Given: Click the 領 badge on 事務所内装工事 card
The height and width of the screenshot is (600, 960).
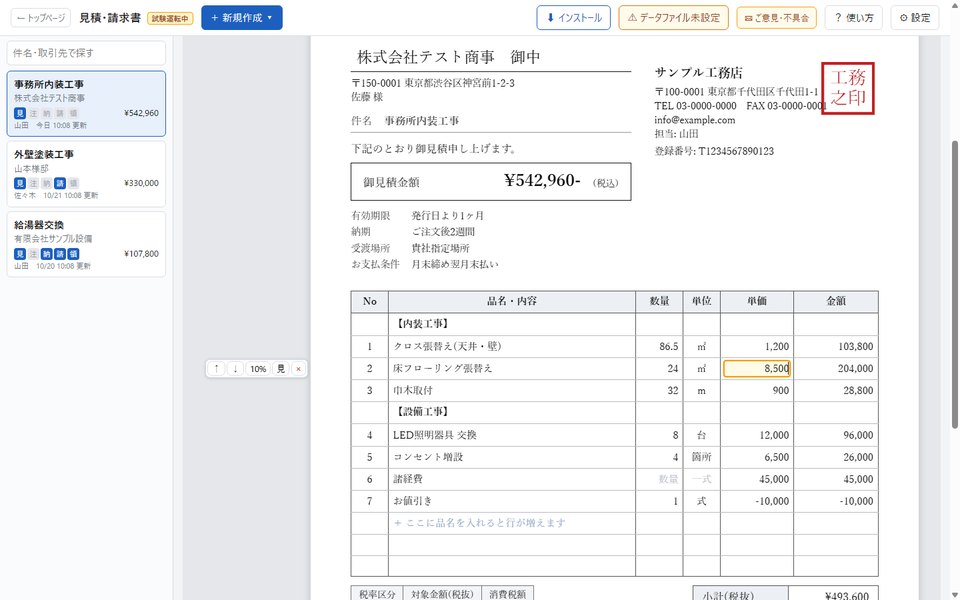Looking at the screenshot, I should click(73, 113).
